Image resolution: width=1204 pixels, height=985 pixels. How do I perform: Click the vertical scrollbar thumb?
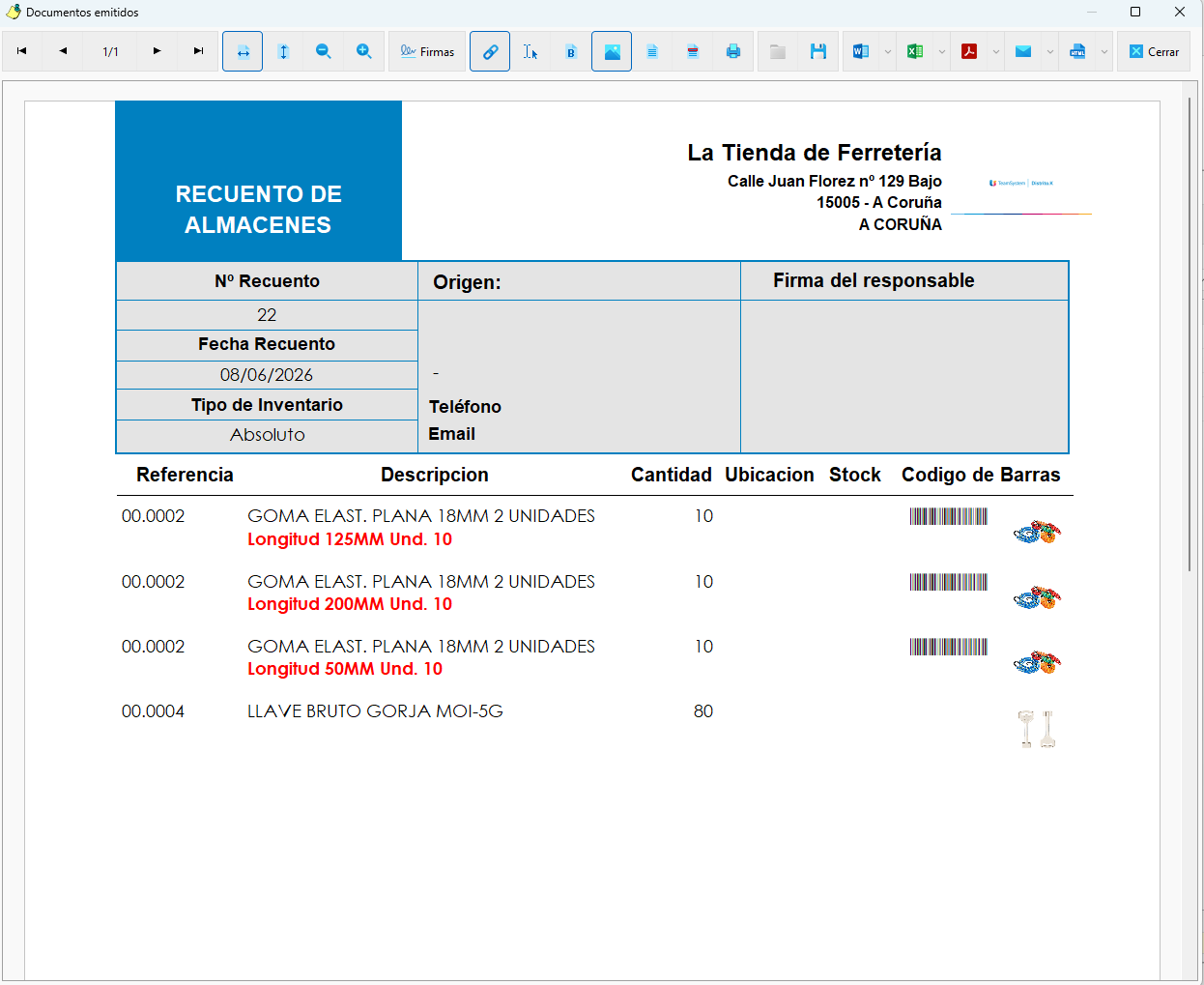[x=1190, y=333]
